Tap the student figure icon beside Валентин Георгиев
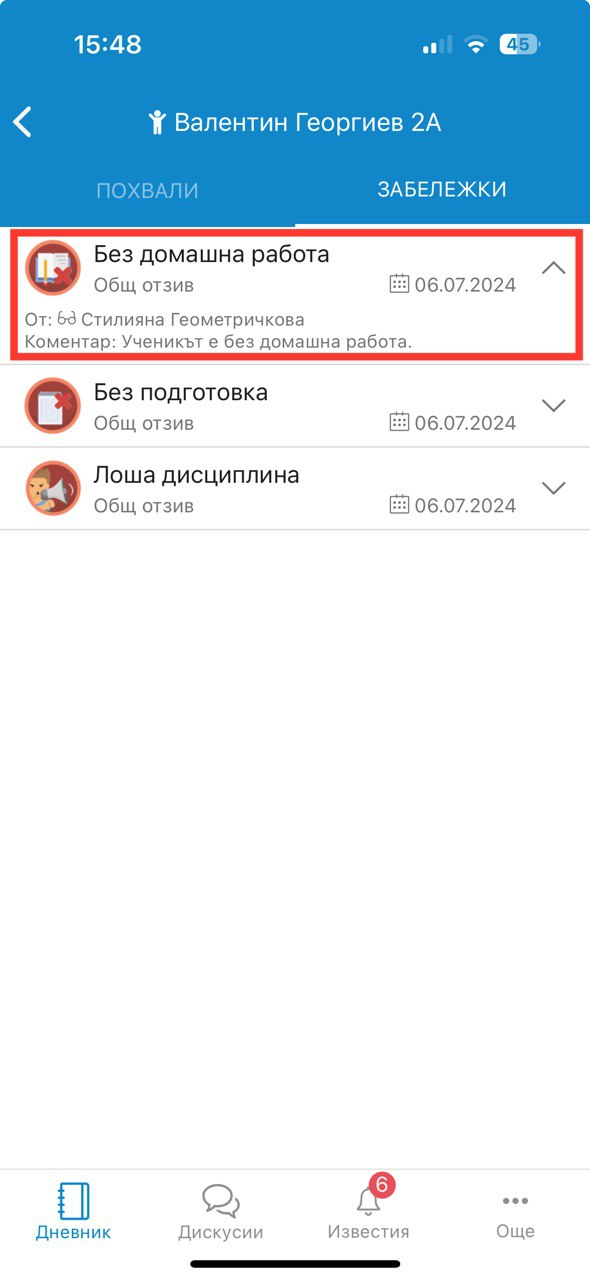Image resolution: width=590 pixels, height=1280 pixels. pos(156,123)
